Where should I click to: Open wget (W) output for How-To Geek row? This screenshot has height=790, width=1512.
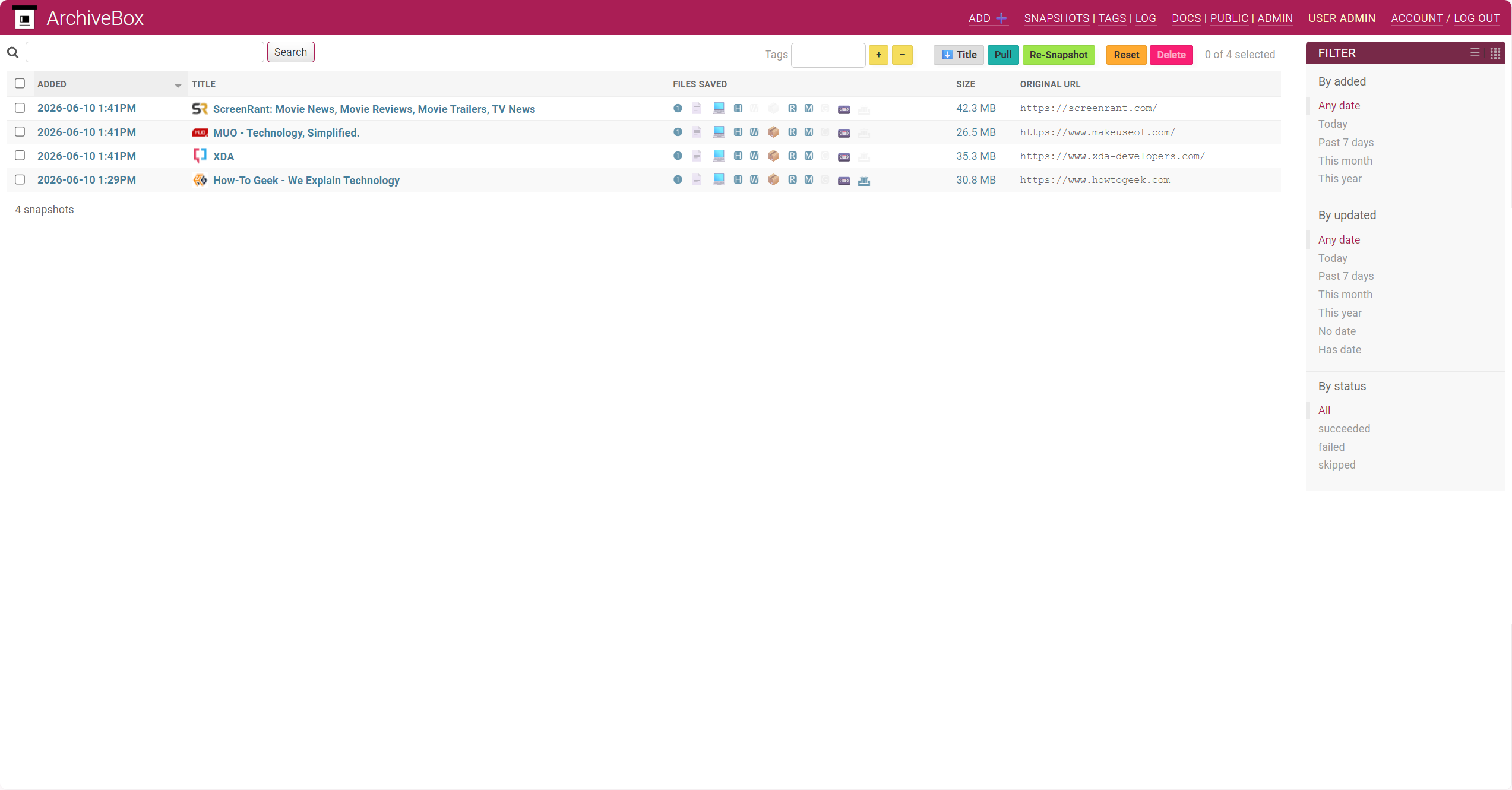pyautogui.click(x=754, y=179)
